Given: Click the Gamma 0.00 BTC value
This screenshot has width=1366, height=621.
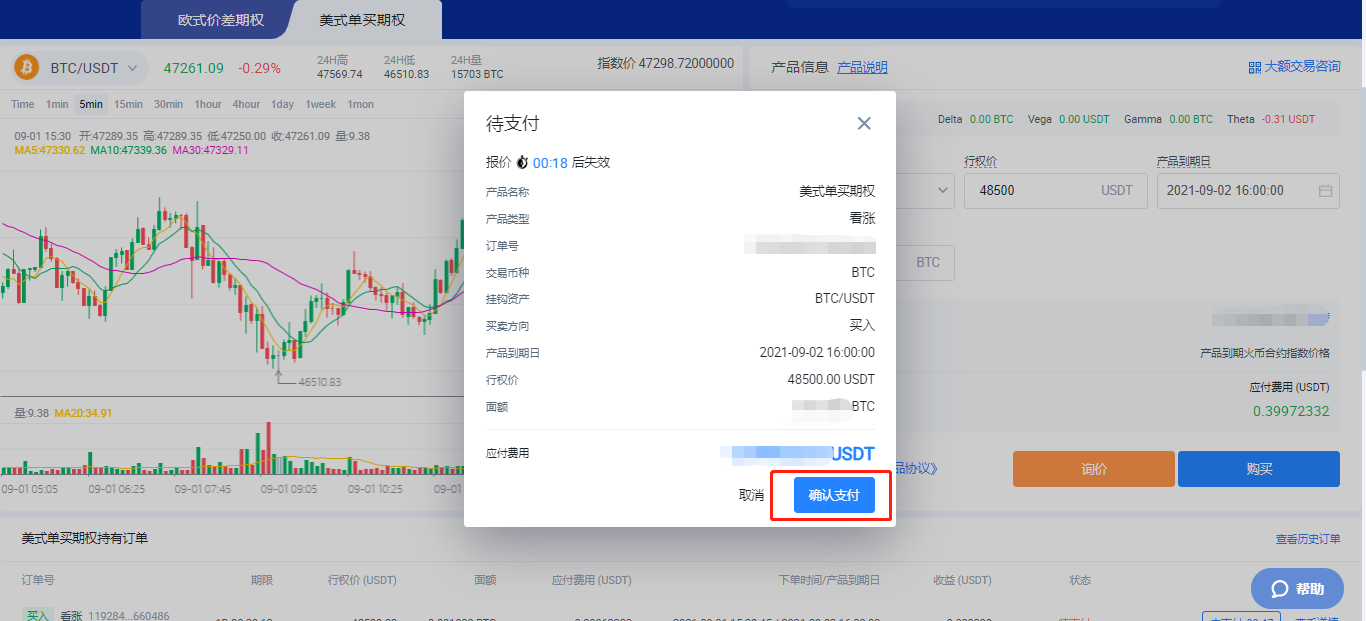Looking at the screenshot, I should click(1168, 119).
